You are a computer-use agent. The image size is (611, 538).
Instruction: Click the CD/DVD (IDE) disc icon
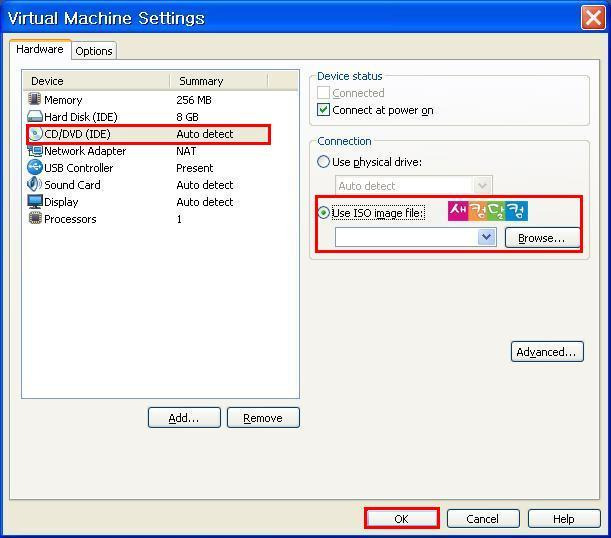point(35,134)
